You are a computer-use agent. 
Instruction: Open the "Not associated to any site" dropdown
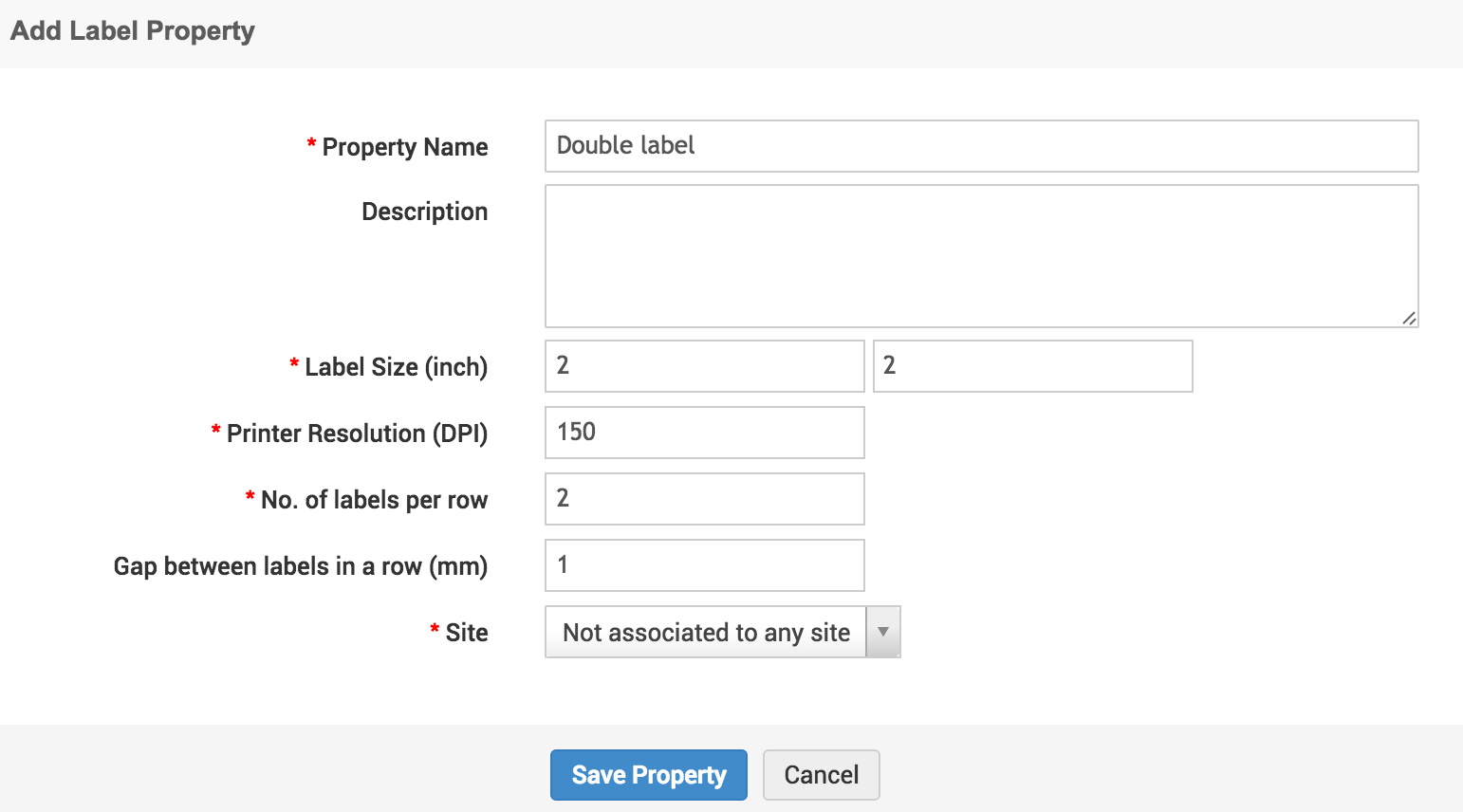click(x=706, y=633)
